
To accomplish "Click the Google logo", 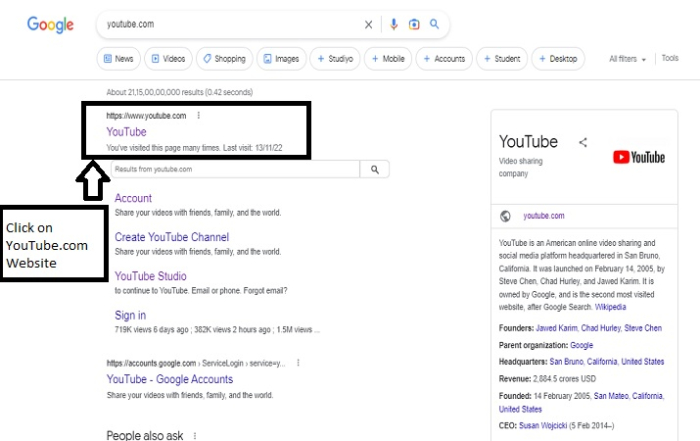I will click(x=50, y=25).
